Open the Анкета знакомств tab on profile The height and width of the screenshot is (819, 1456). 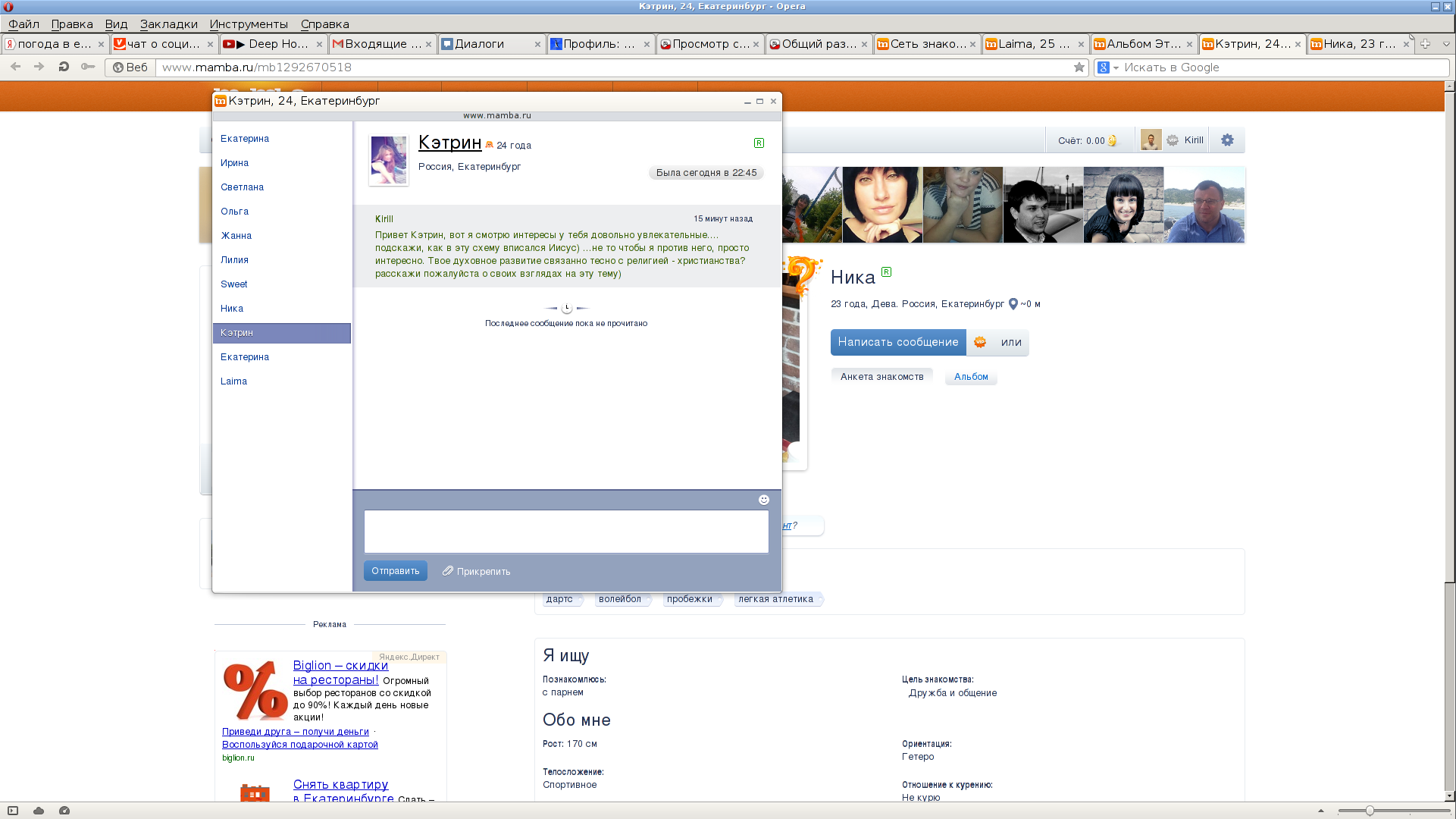(882, 377)
